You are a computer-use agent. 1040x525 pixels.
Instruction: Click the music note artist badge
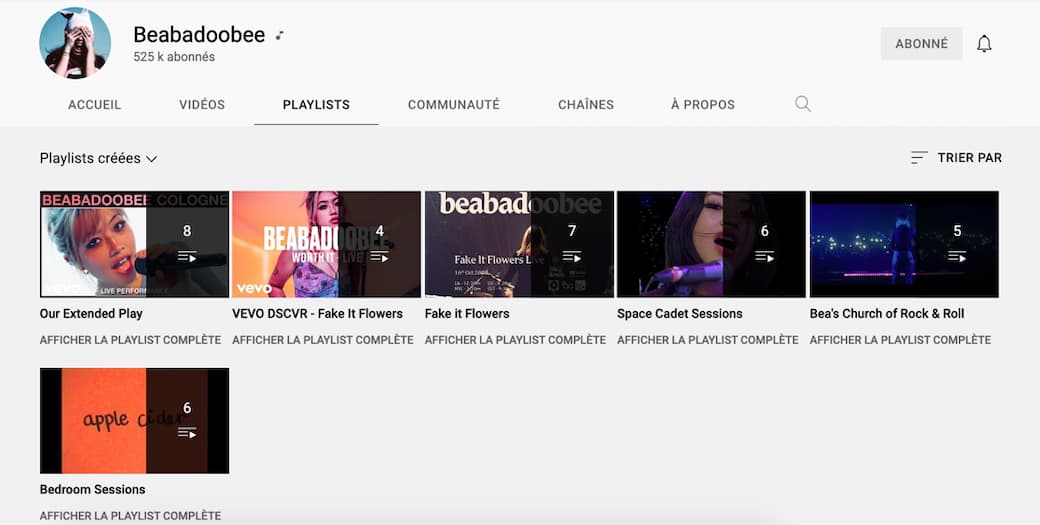(x=280, y=35)
